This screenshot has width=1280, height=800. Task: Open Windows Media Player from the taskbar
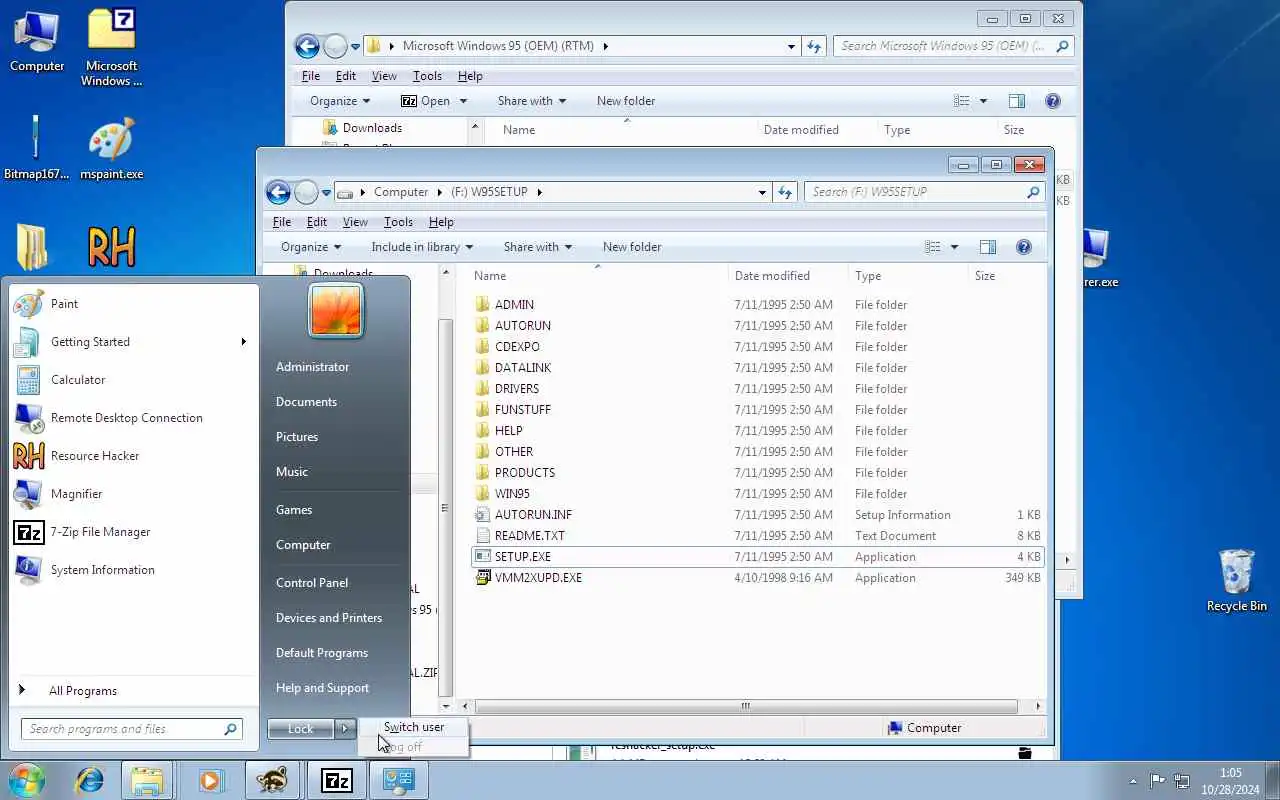click(x=210, y=780)
